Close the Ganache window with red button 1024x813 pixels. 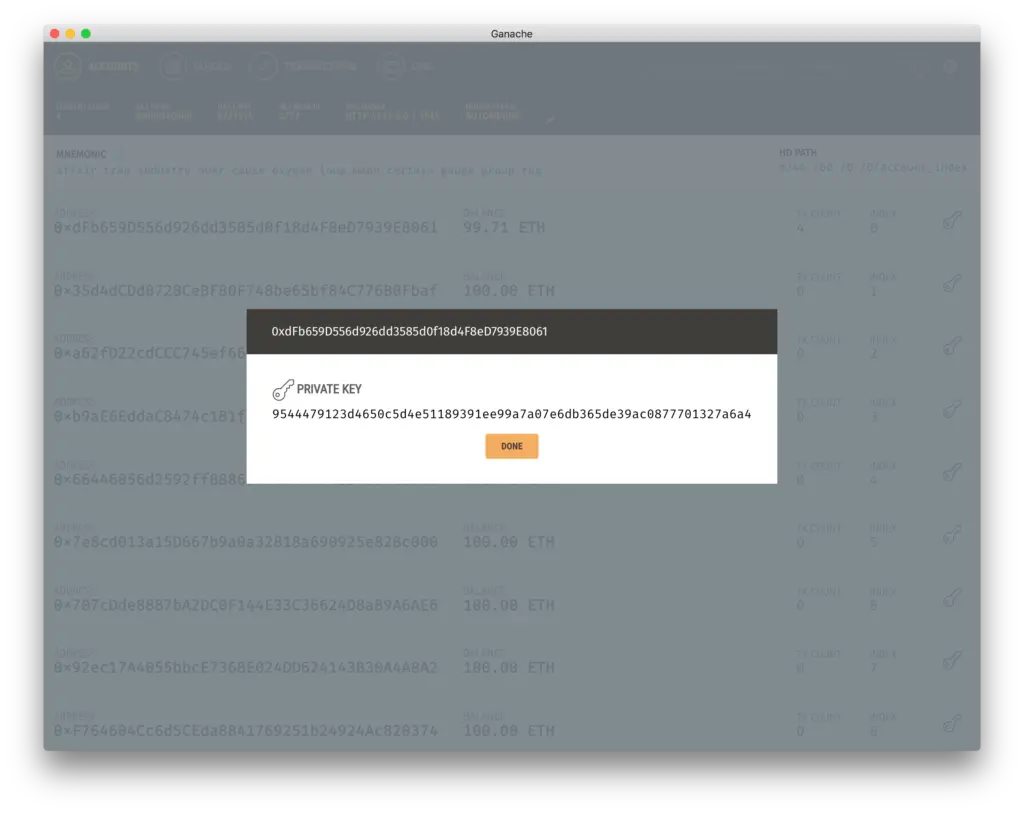[x=55, y=33]
